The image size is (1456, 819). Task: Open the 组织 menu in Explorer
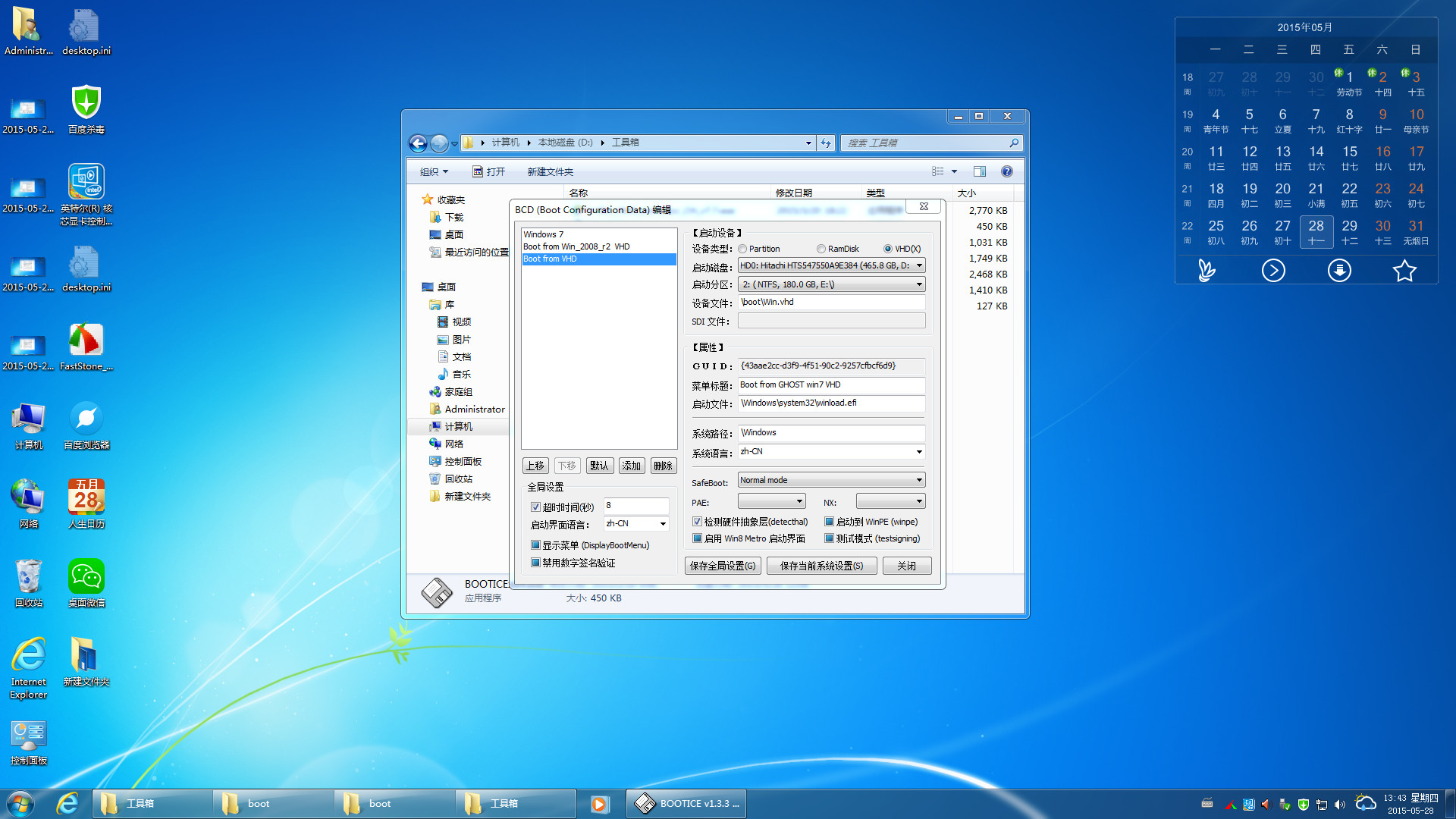pyautogui.click(x=435, y=172)
